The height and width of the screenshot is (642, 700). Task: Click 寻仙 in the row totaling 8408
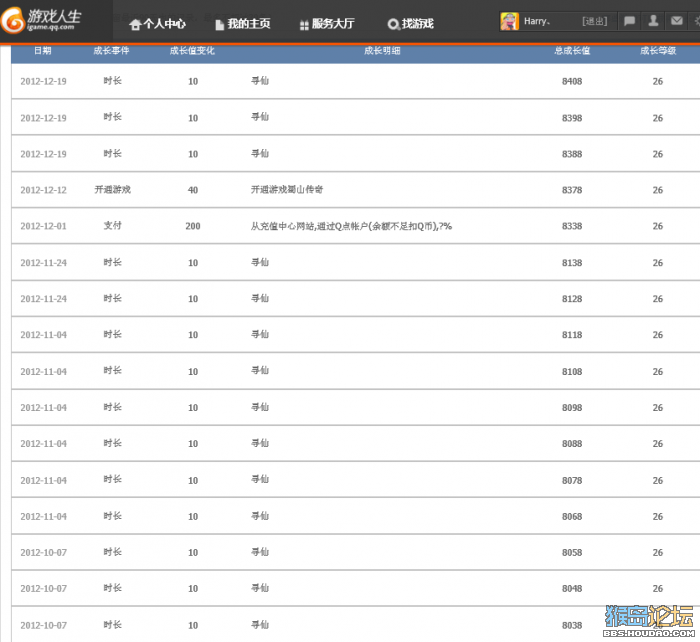[x=260, y=81]
